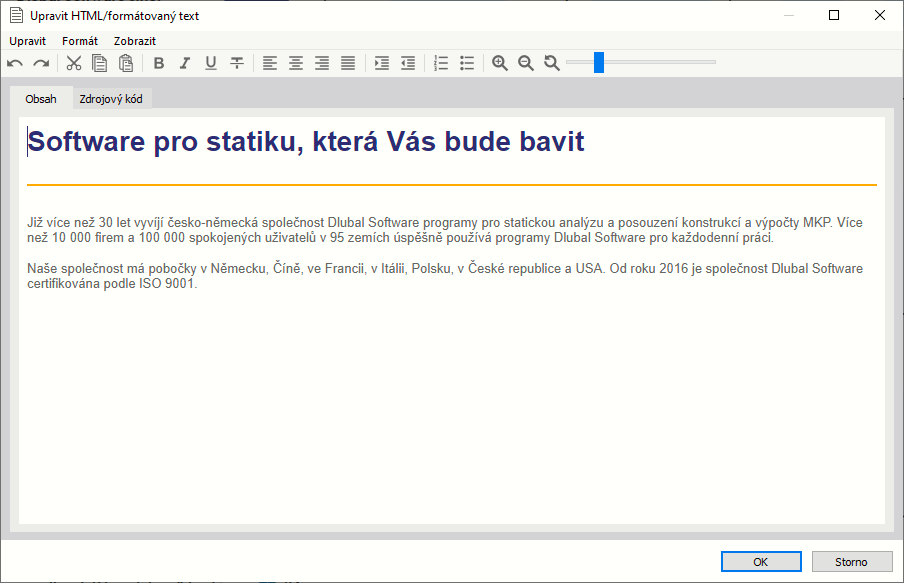Zoom in on the document
The image size is (904, 583).
[x=499, y=62]
